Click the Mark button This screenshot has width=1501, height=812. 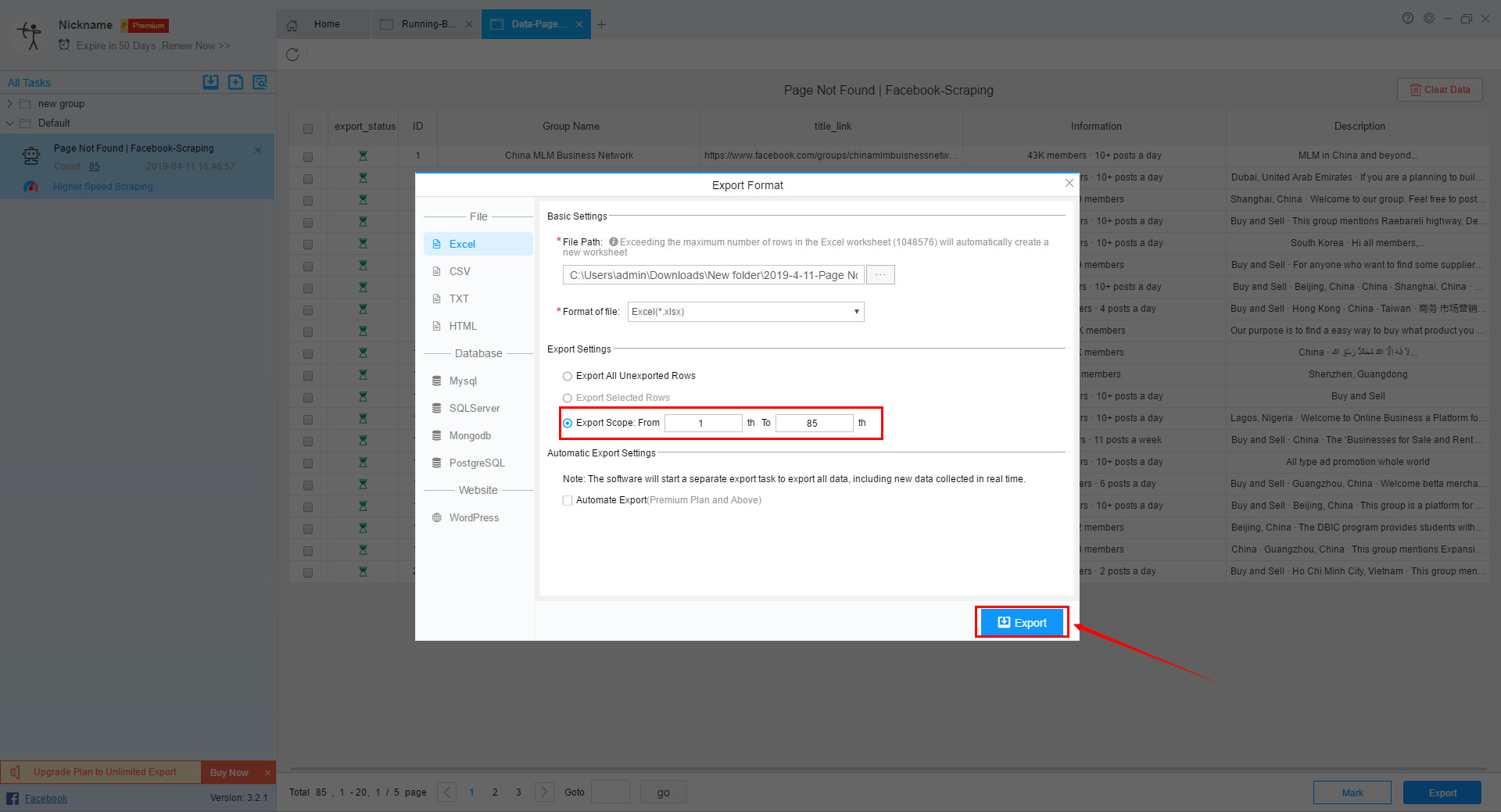tap(1352, 792)
